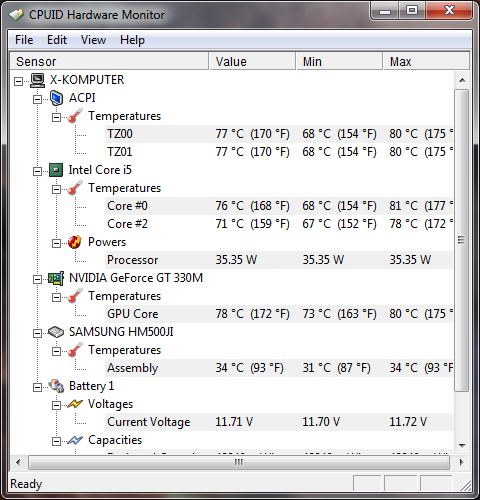The height and width of the screenshot is (500, 480).
Task: Click the X-KOMPUTER label
Action: point(87,80)
